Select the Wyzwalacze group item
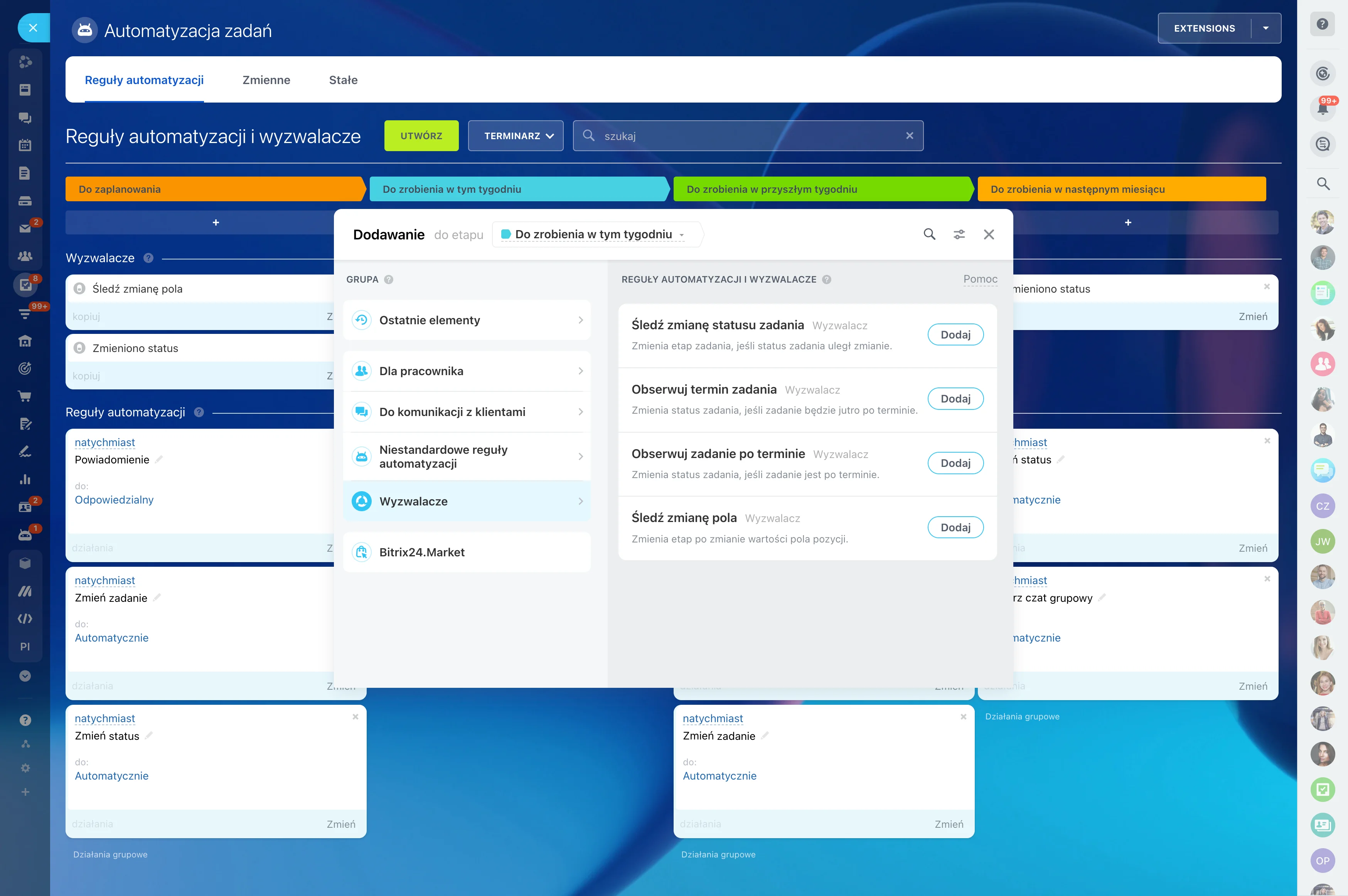 467,501
